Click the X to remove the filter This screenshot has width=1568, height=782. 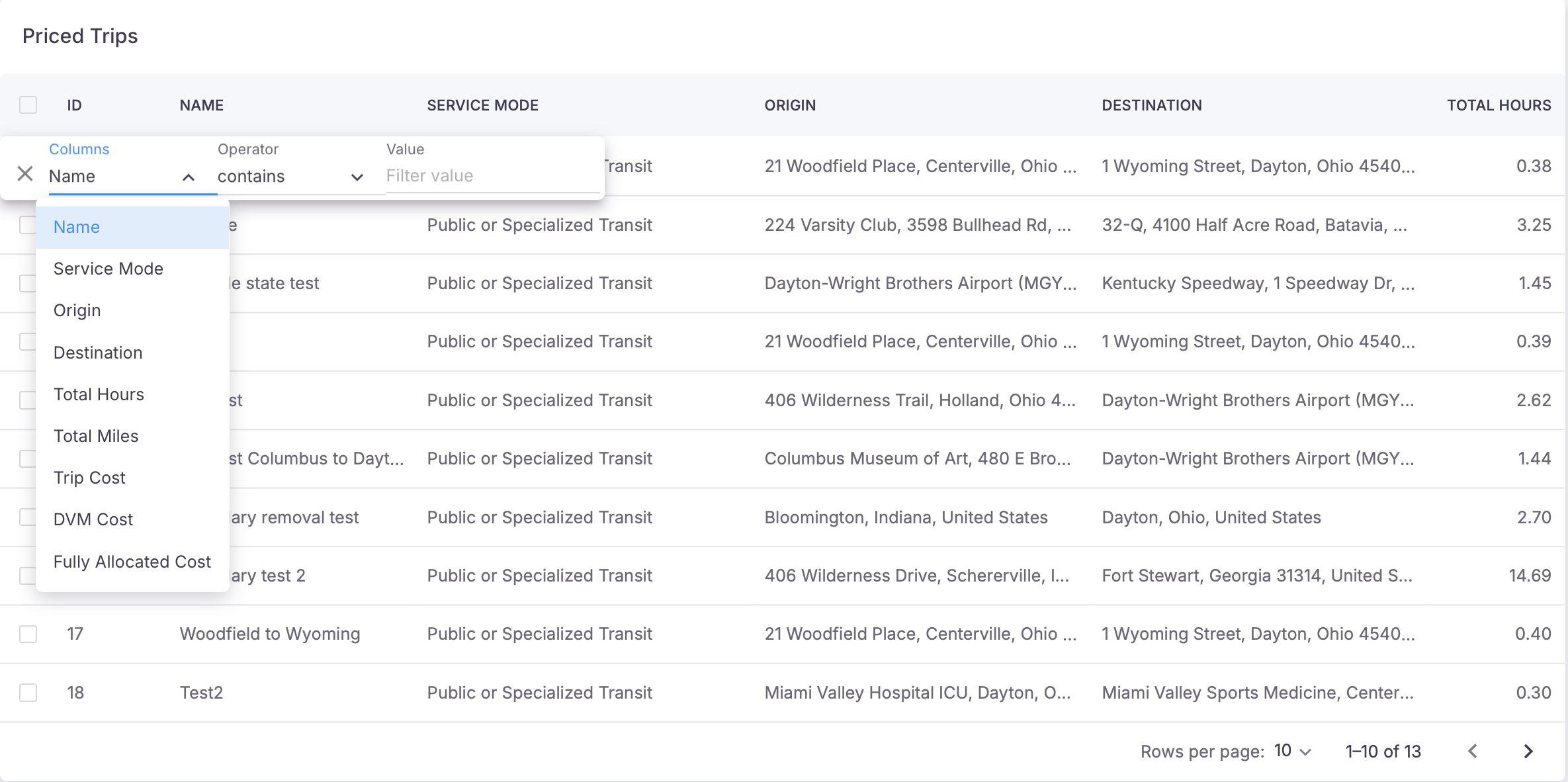click(25, 175)
